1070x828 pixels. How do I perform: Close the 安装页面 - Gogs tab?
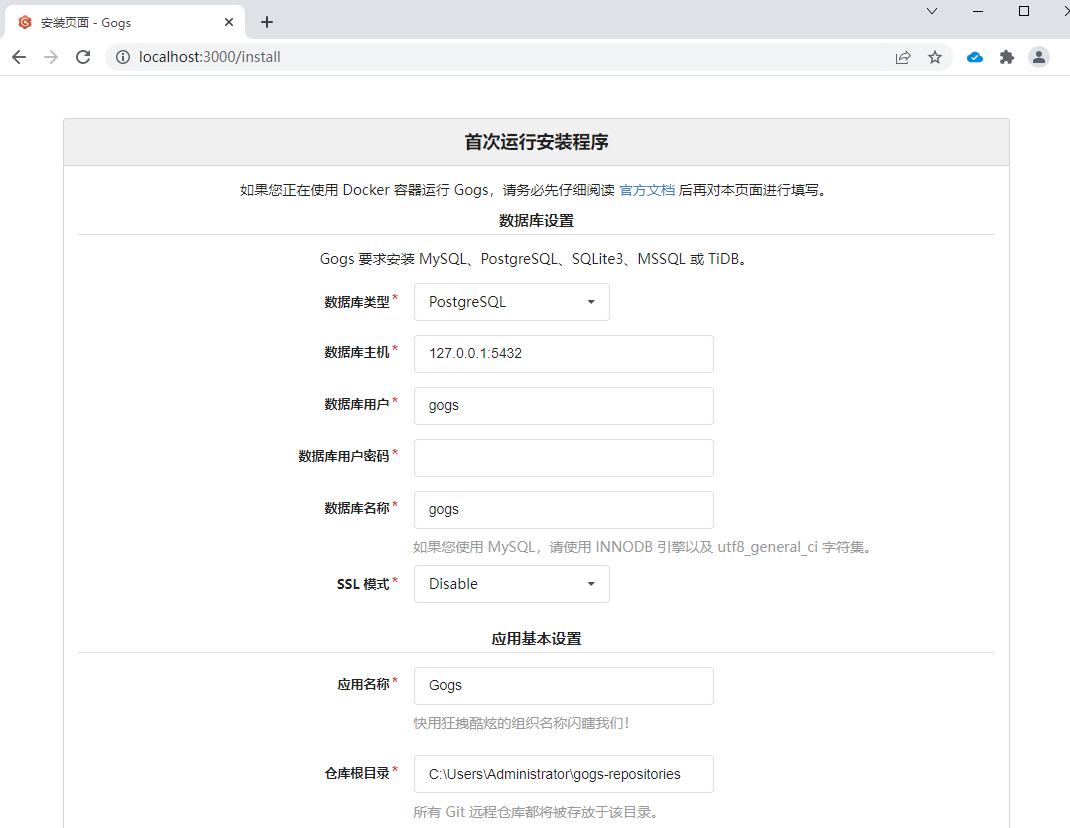229,23
